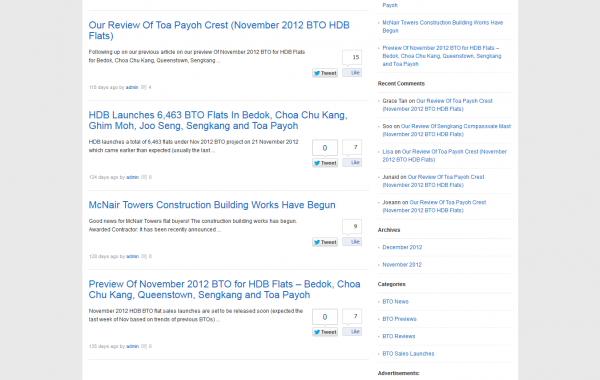Open Joeann's comment on Toa Payoh Crest review
The image size is (600, 380).
tap(434, 206)
